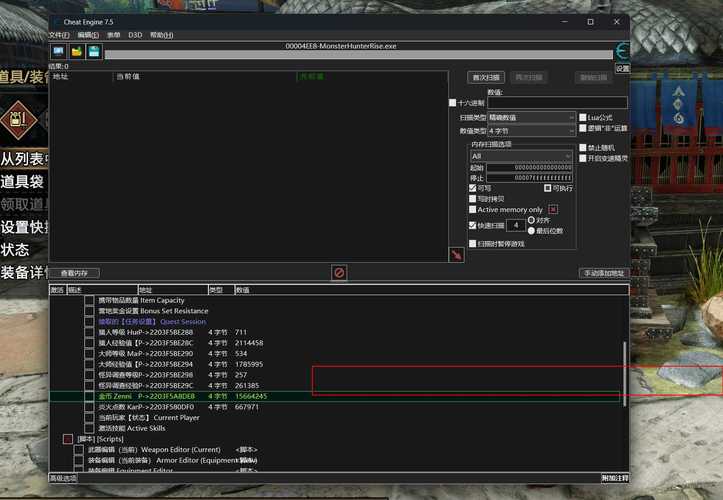Image resolution: width=723 pixels, height=500 pixels.
Task: Click the 设置 settings label under logo
Action: [x=622, y=68]
